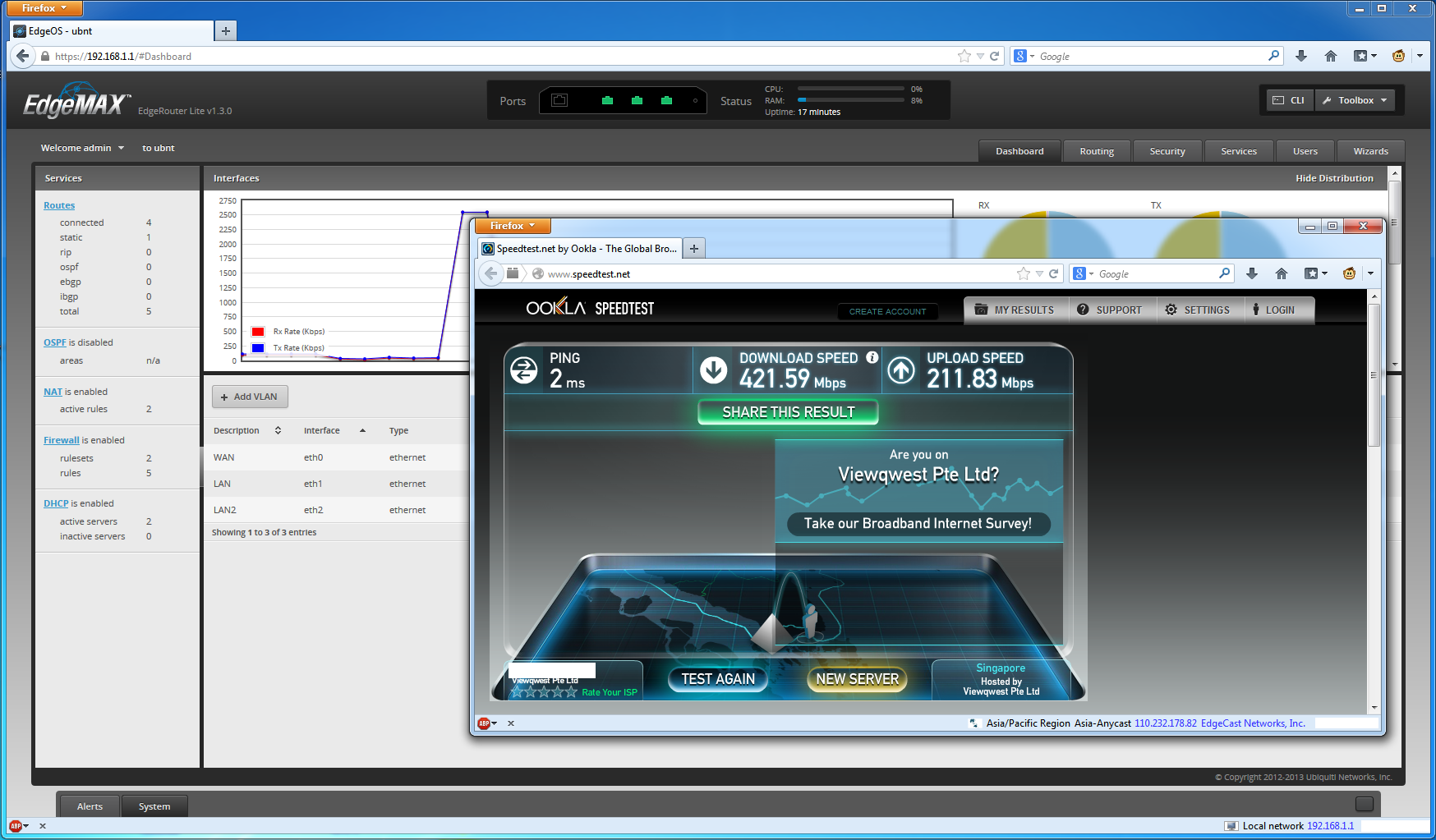Image resolution: width=1436 pixels, height=840 pixels.
Task: Click the Share This Result button
Action: [788, 412]
